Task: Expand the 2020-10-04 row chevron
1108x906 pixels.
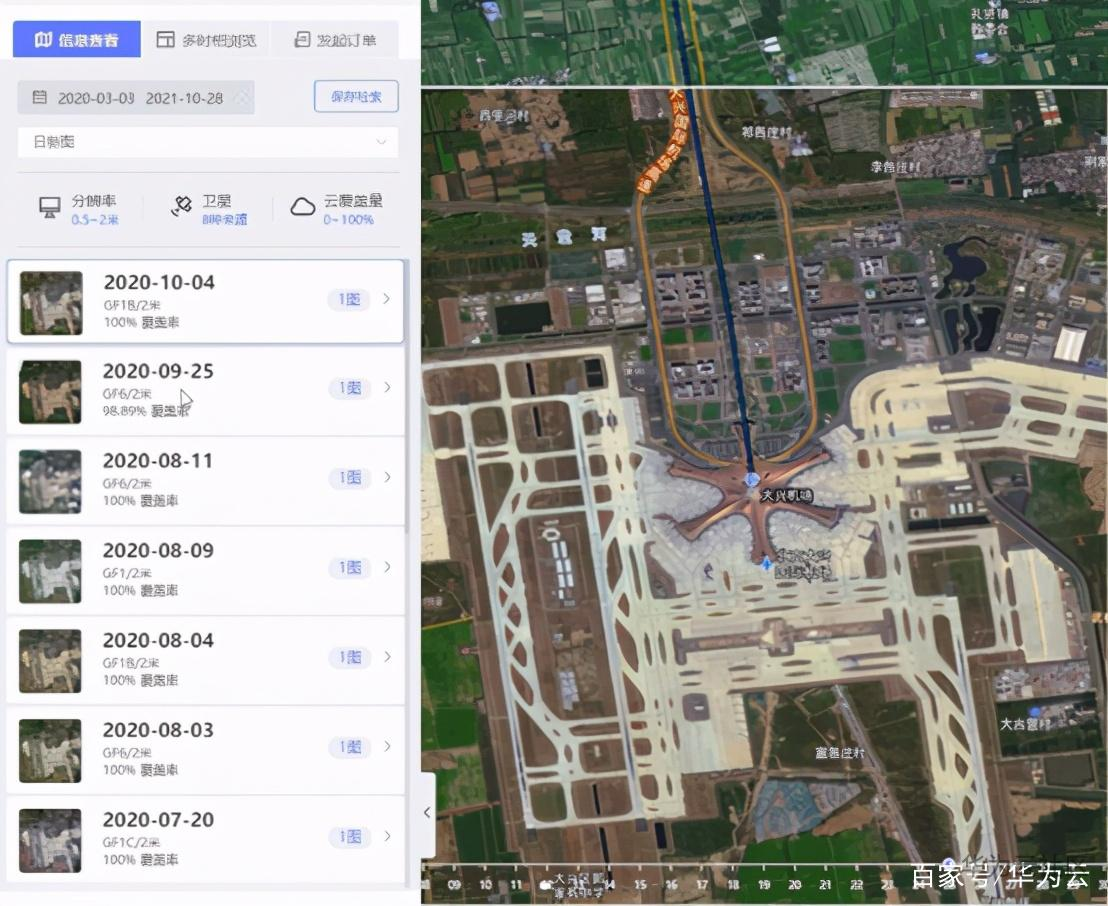Action: point(387,299)
